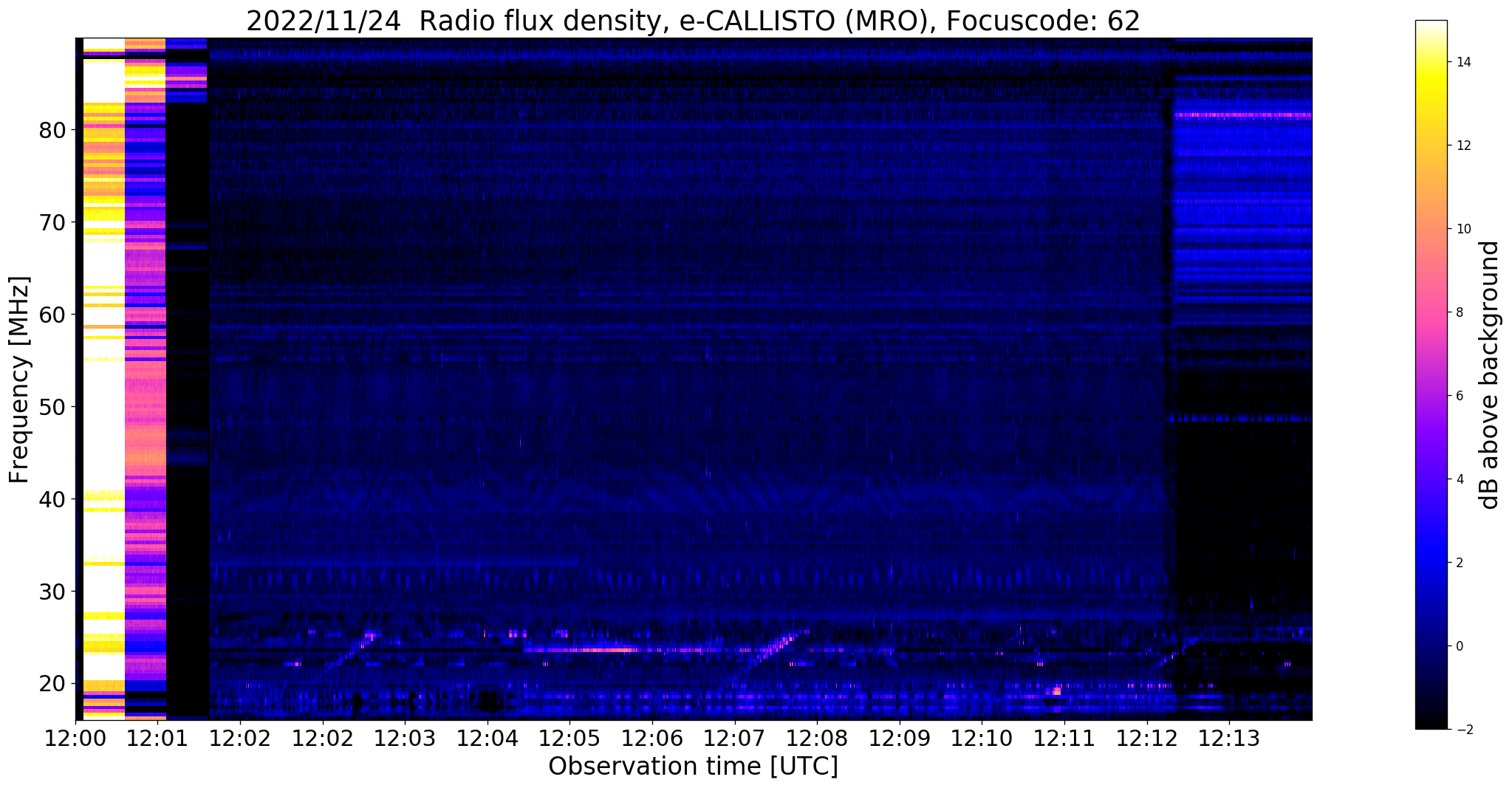1512x788 pixels.
Task: Click the 12:03 time tick label
Action: click(405, 739)
